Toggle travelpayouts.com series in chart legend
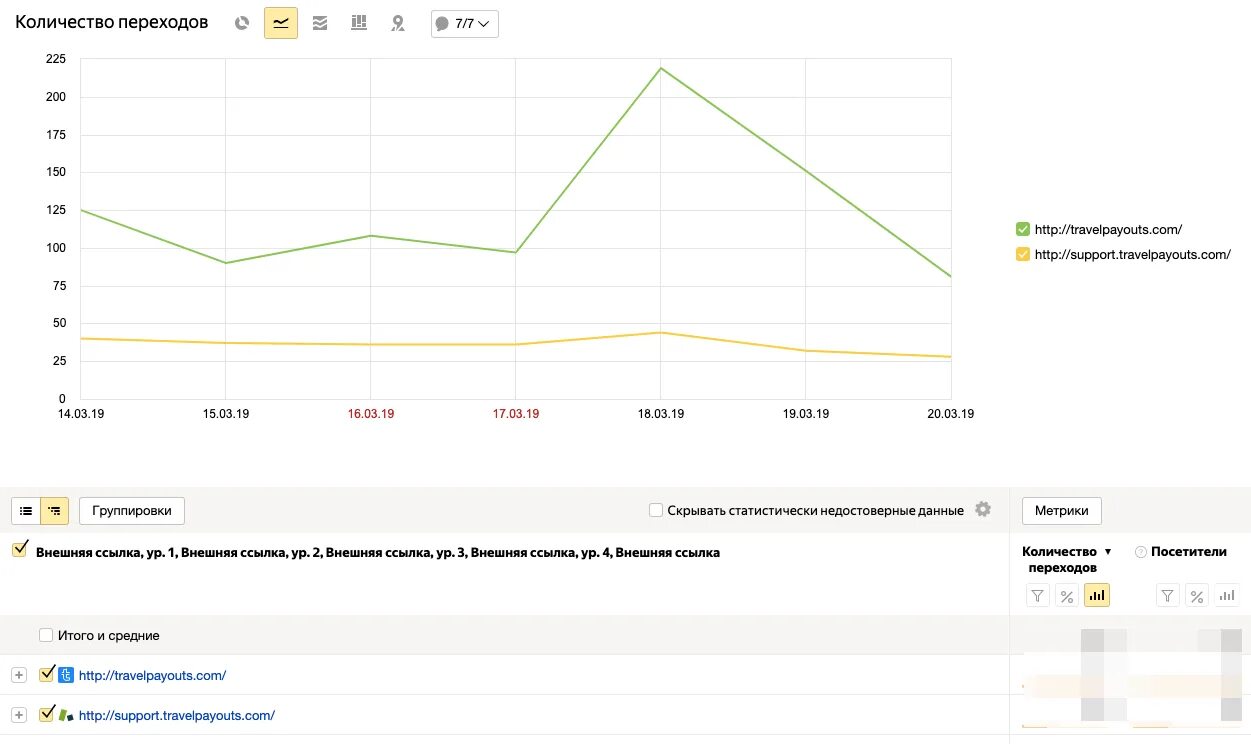 coord(1022,229)
